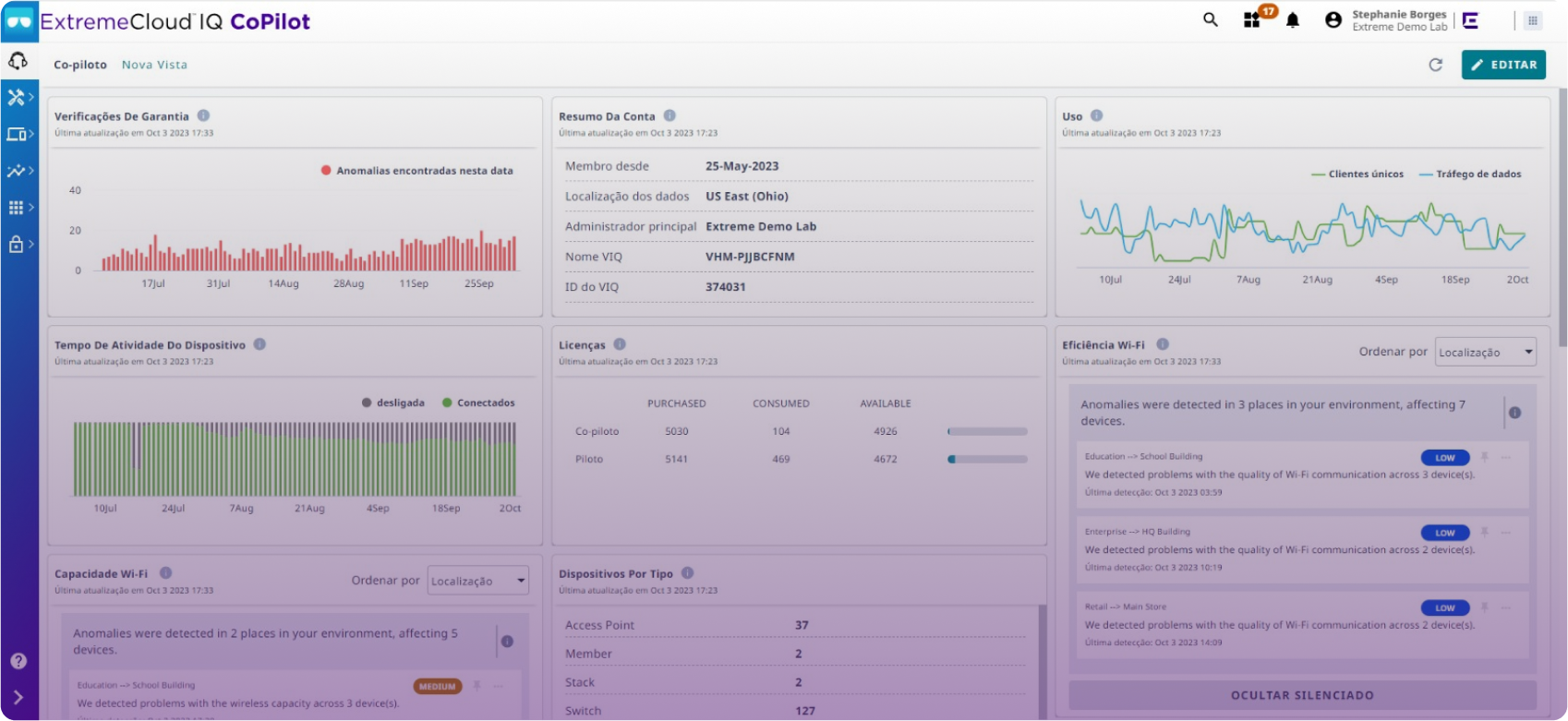Screen dimensions: 1568x721
Task: Click the Co-piloto license usage bar
Action: coord(987,431)
